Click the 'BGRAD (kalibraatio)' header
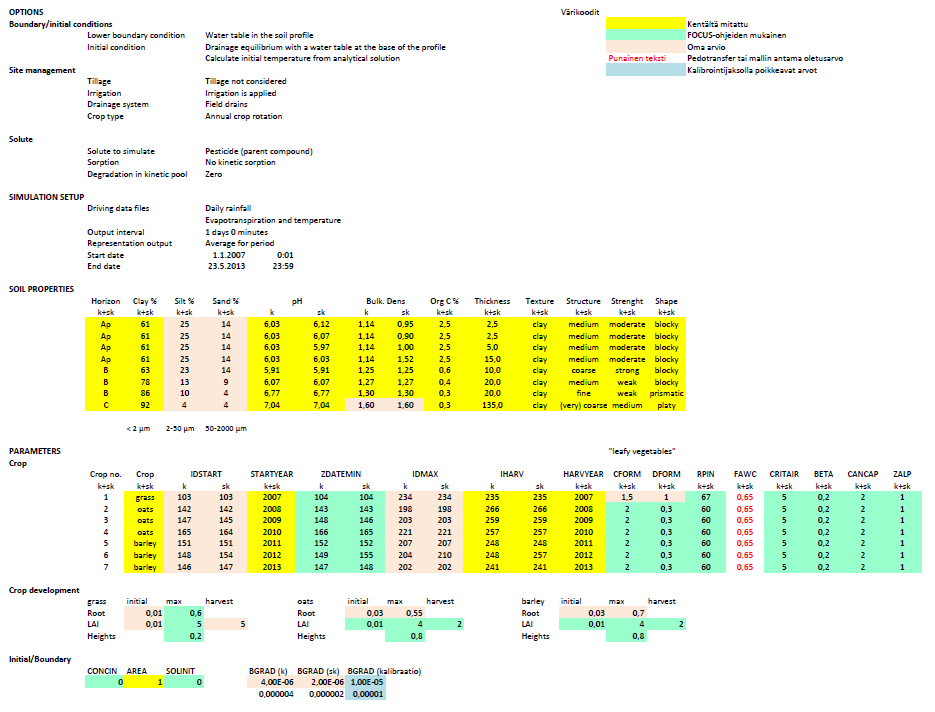 pyautogui.click(x=385, y=671)
